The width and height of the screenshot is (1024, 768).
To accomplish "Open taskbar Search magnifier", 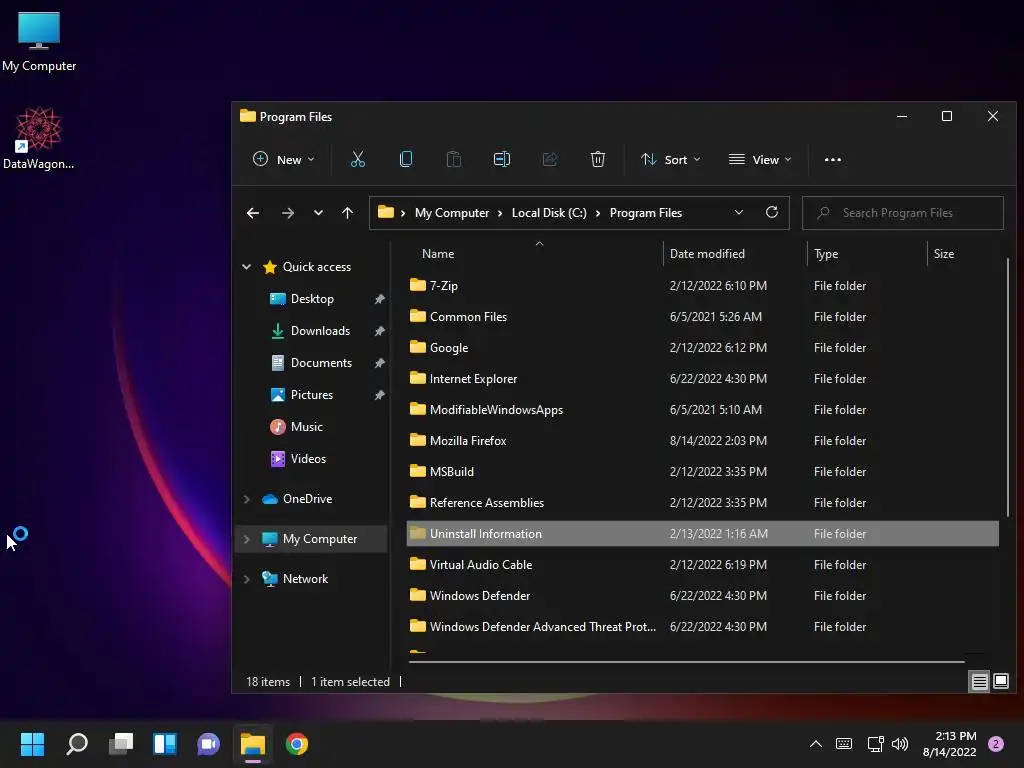I will coord(77,744).
